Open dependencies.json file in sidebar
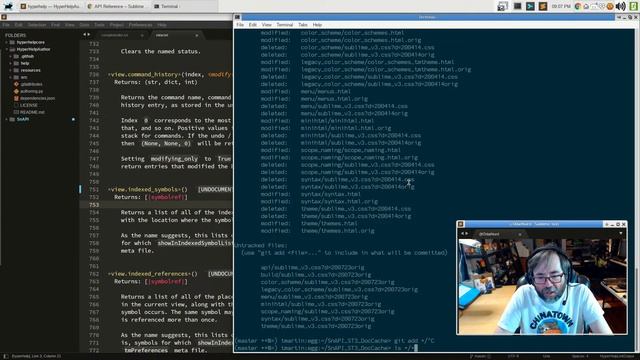 tap(37, 98)
